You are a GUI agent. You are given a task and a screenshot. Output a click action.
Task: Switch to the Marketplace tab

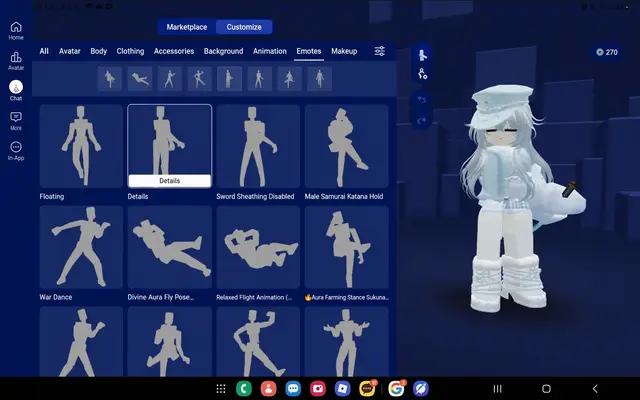(187, 27)
